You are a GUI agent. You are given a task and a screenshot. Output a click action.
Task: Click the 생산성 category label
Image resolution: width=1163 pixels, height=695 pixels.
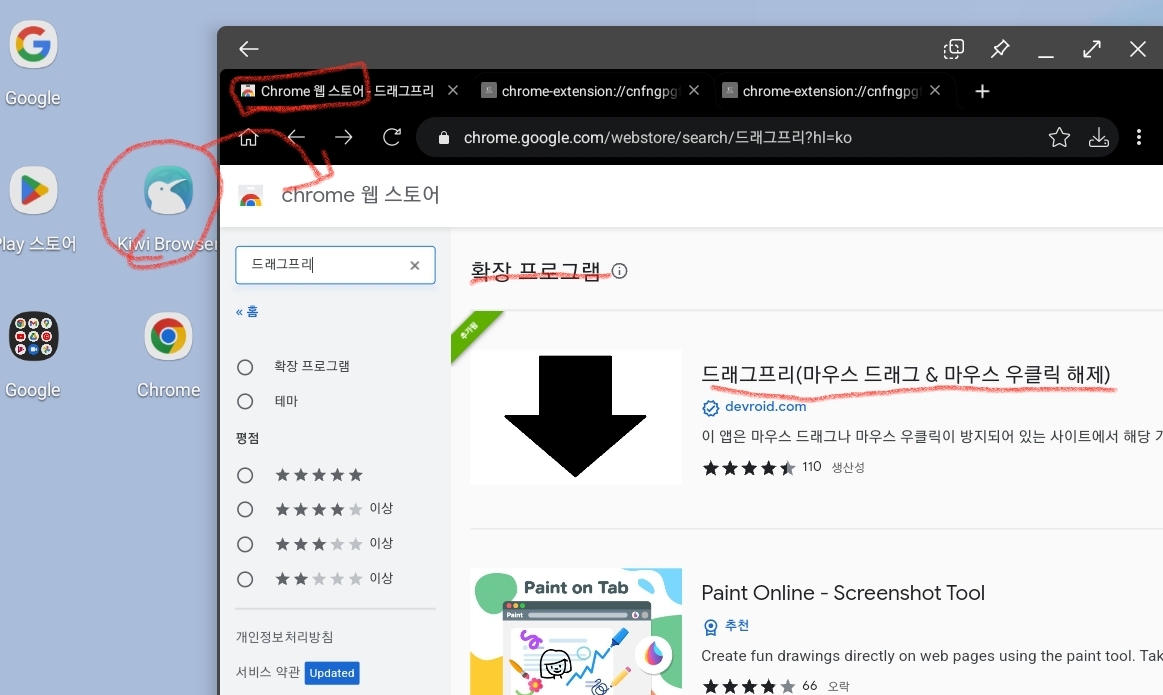pos(848,467)
